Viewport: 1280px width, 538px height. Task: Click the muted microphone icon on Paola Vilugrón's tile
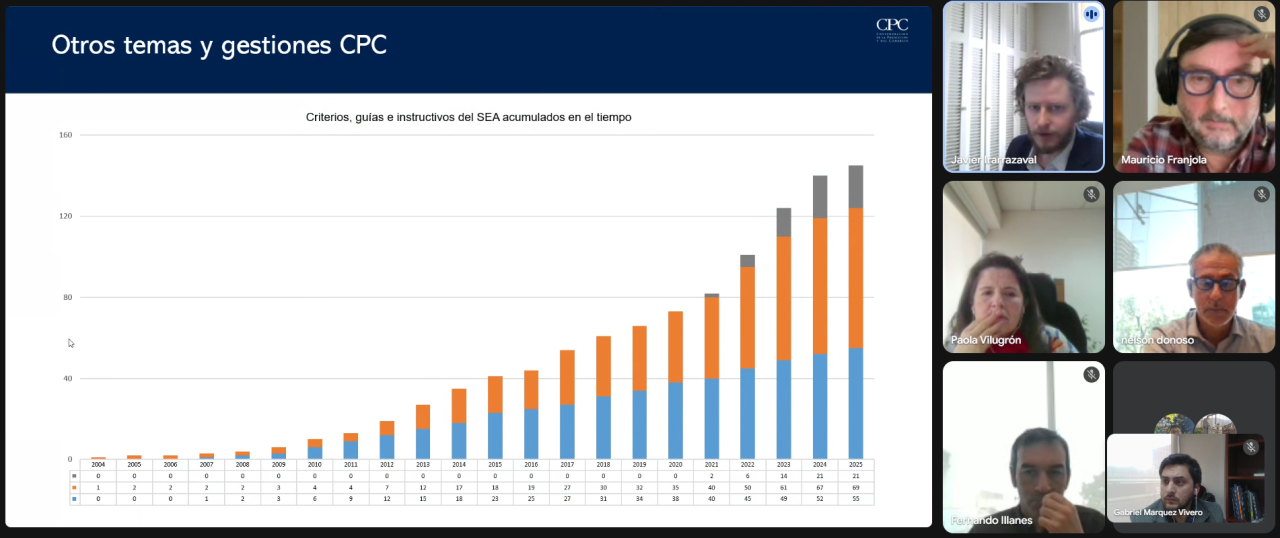click(x=1091, y=194)
